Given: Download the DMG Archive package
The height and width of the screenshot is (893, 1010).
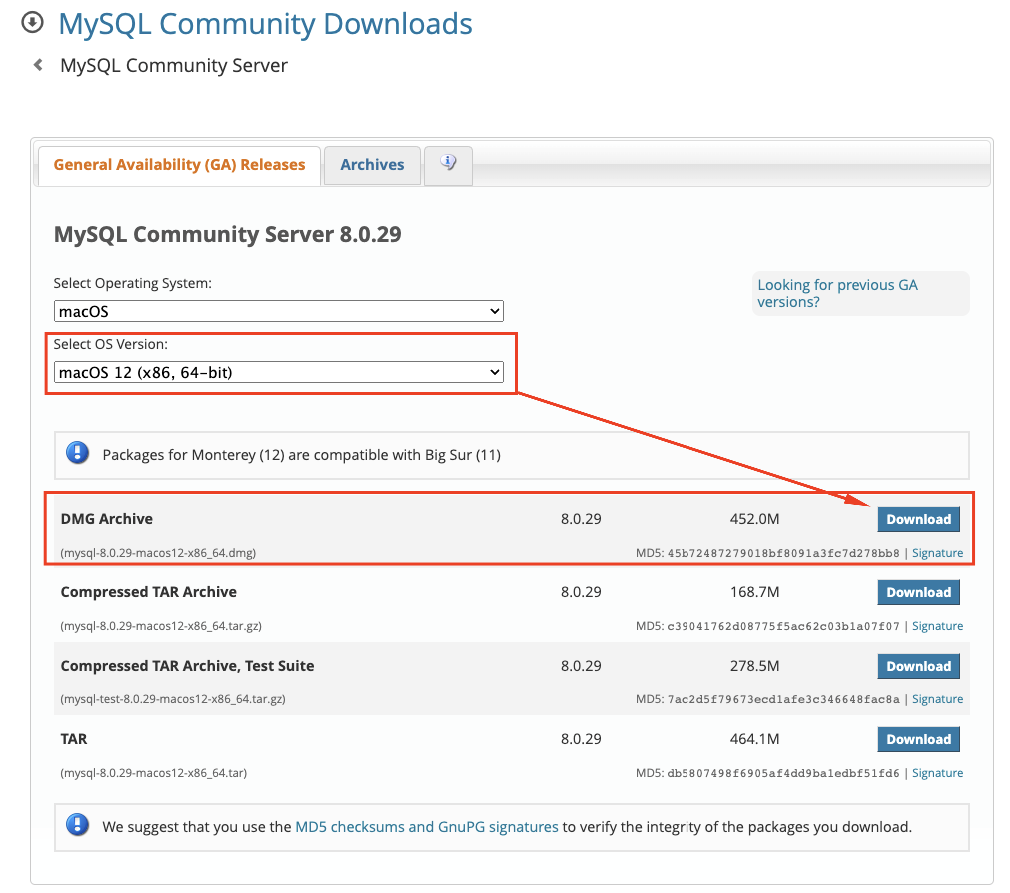Looking at the screenshot, I should 919,519.
